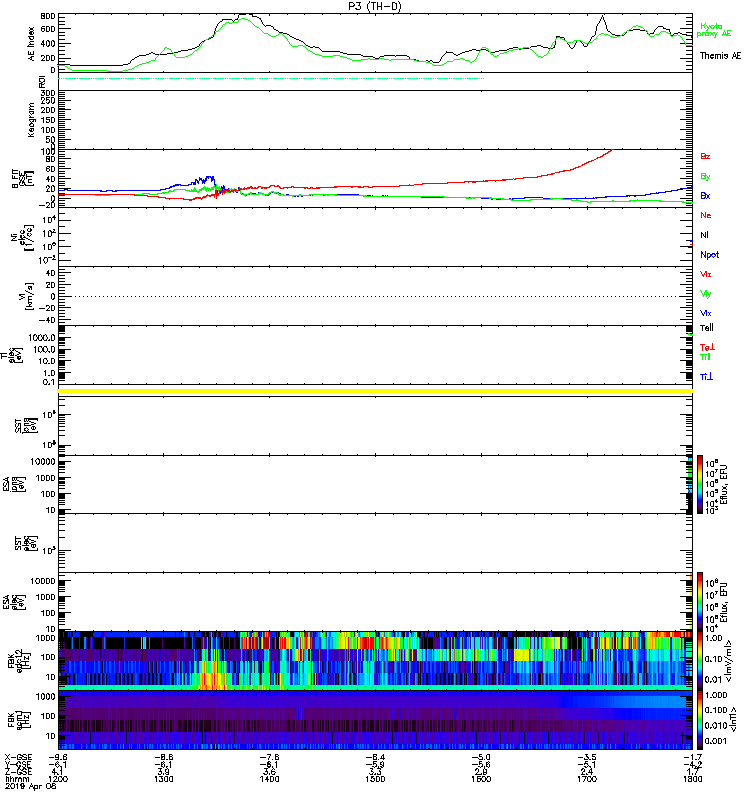Click the <|mV/m|> color bar
The height and width of the screenshot is (800, 750).
click(x=700, y=661)
